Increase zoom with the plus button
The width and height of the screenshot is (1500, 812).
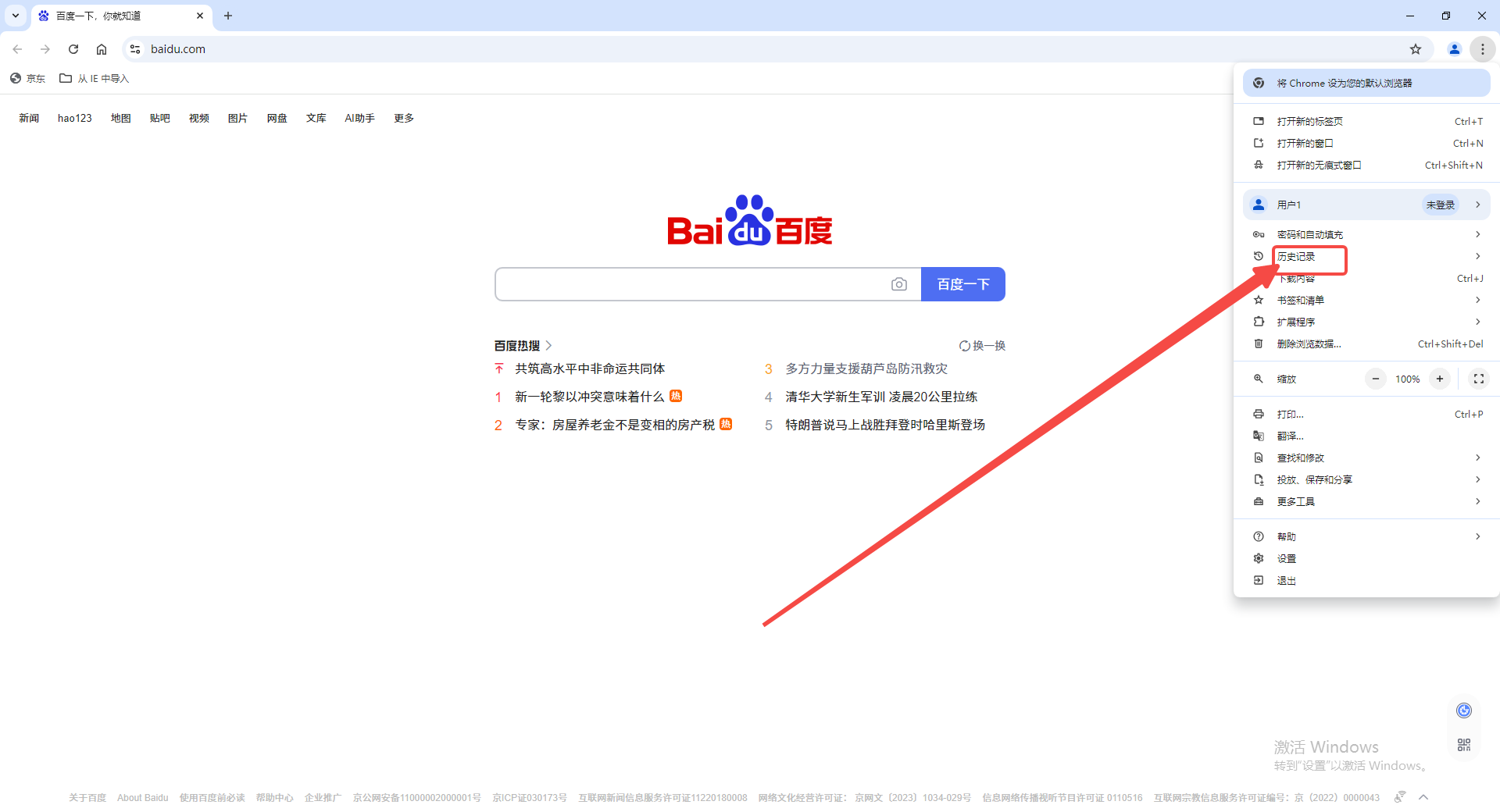point(1440,379)
